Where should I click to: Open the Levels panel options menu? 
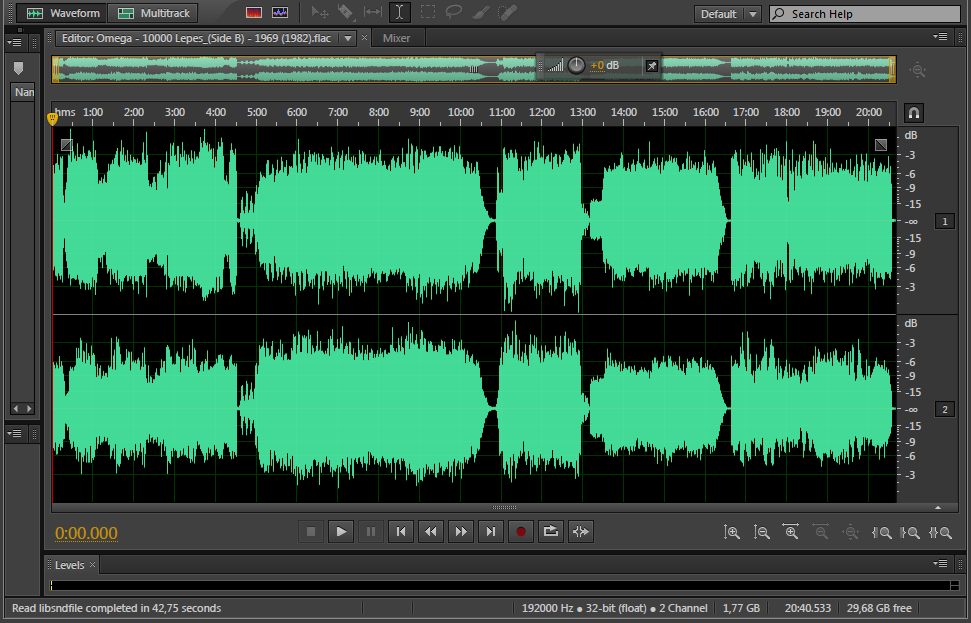(x=940, y=564)
